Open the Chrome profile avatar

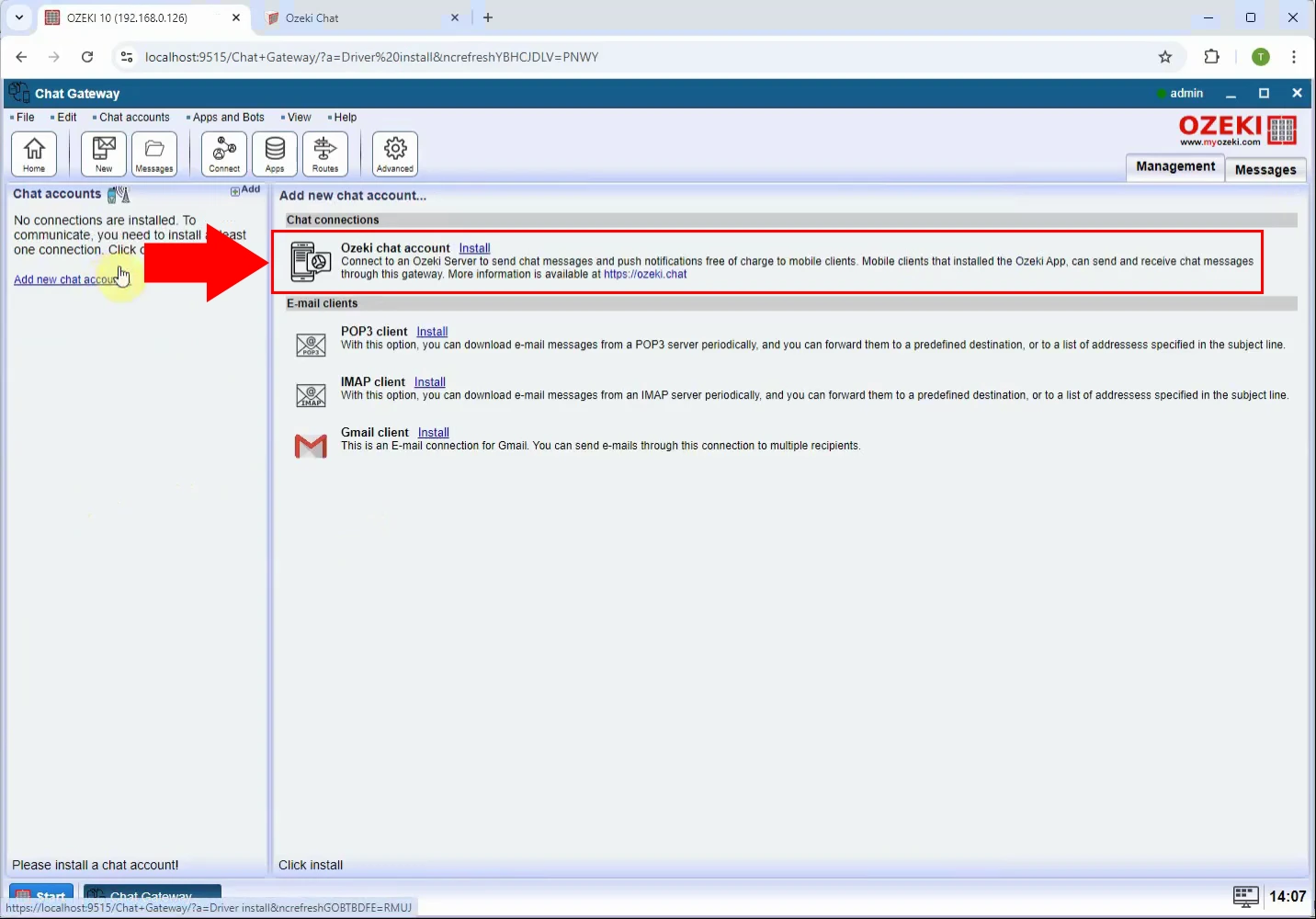[1261, 57]
